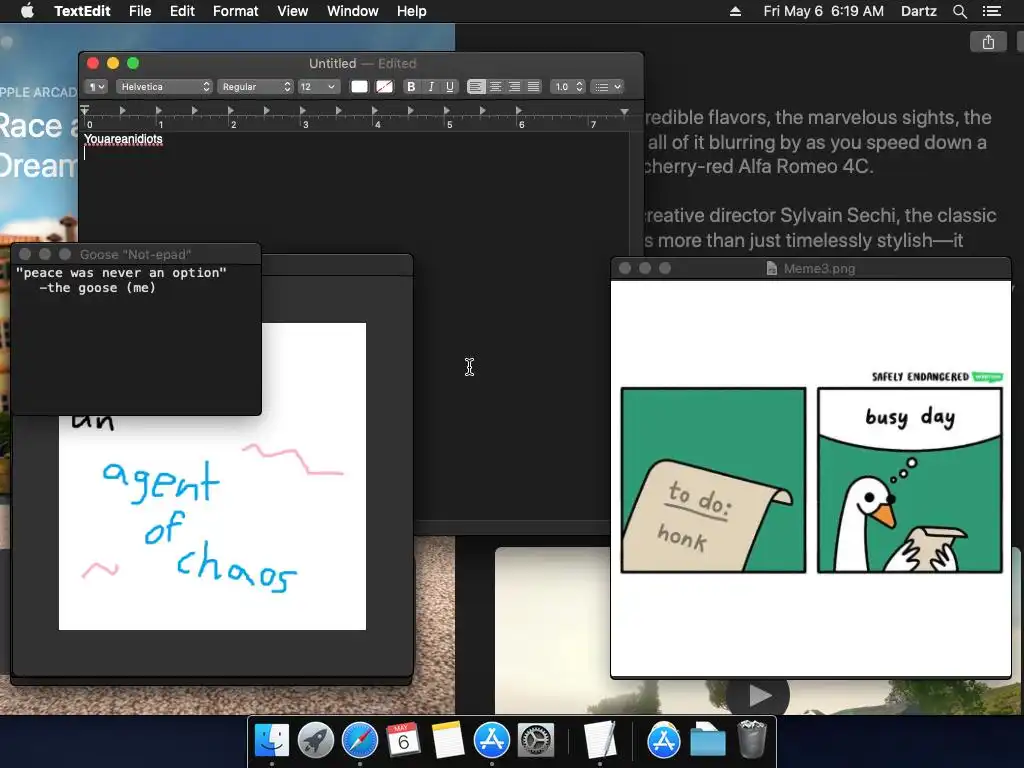Click the text background color swatch
This screenshot has height=768, width=1024.
point(385,87)
